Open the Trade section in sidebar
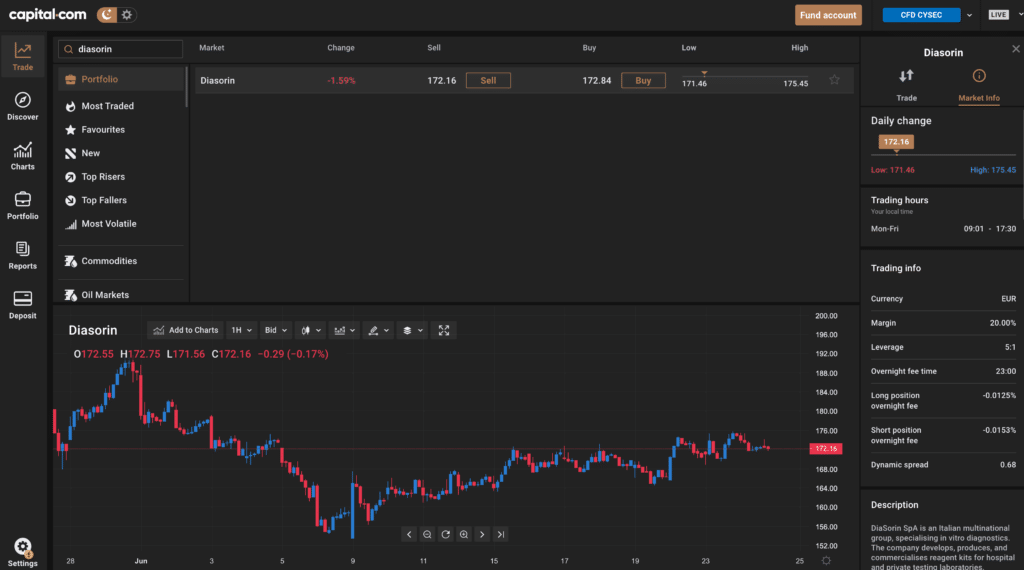The height and width of the screenshot is (570, 1024). (x=22, y=56)
